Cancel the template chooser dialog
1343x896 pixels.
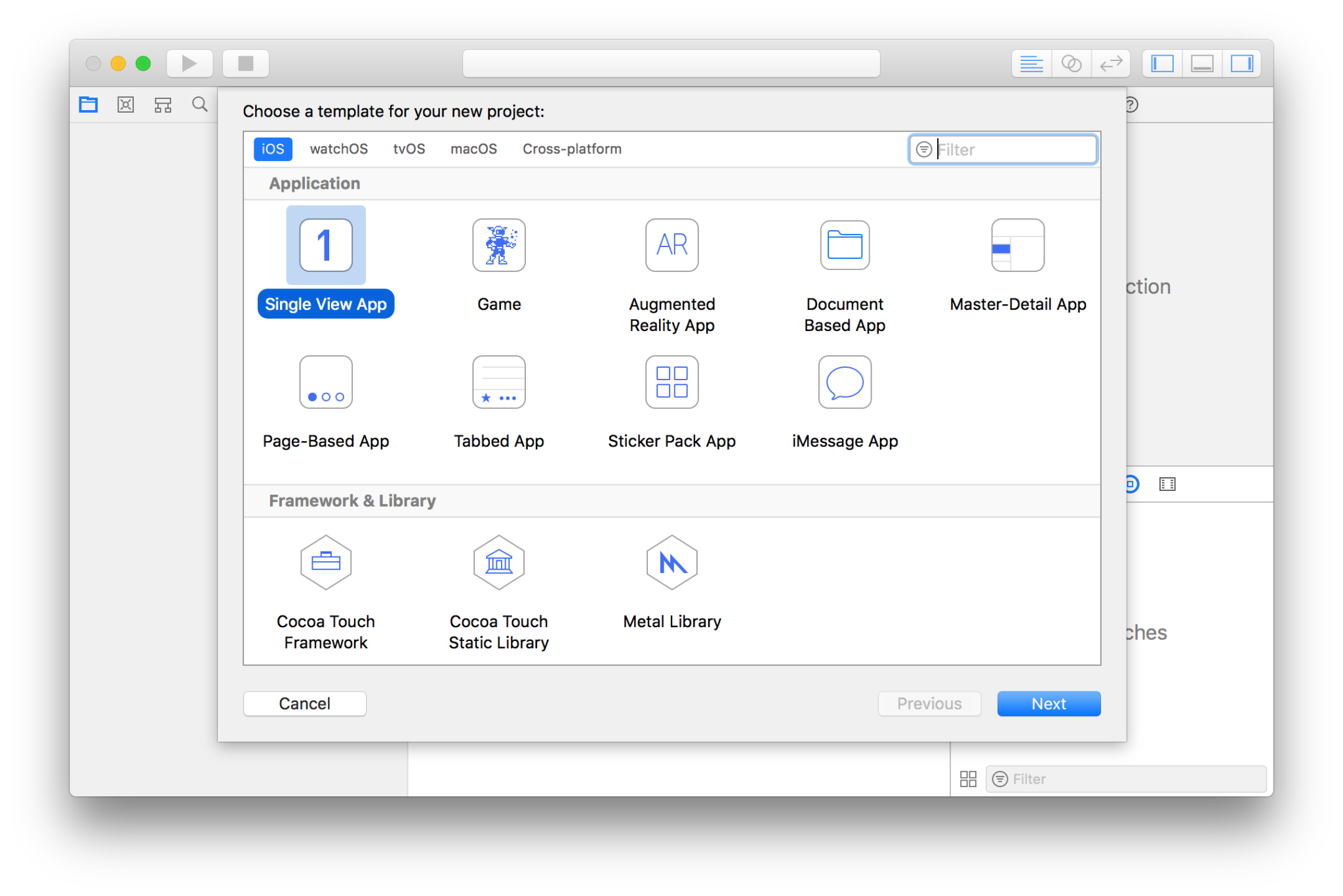pyautogui.click(x=304, y=703)
